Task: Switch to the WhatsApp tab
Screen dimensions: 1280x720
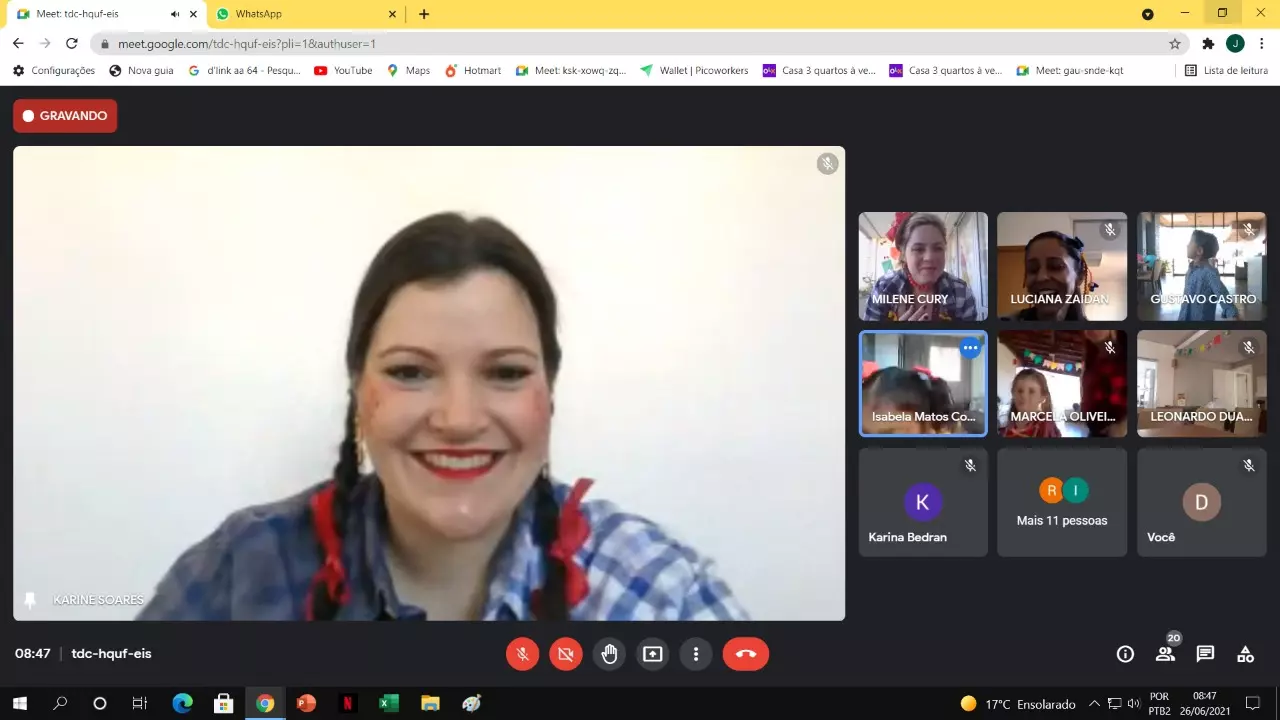Action: pyautogui.click(x=305, y=14)
